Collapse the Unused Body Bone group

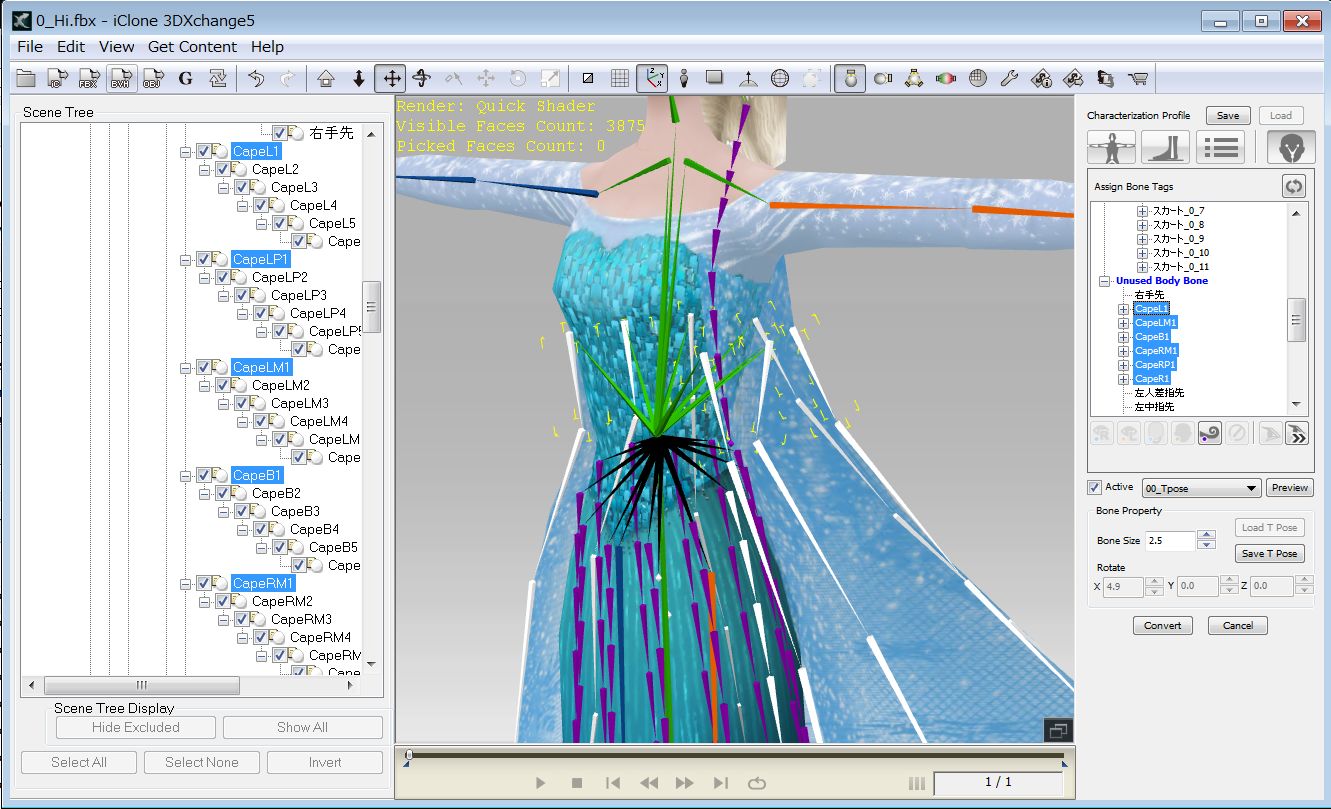[1104, 281]
